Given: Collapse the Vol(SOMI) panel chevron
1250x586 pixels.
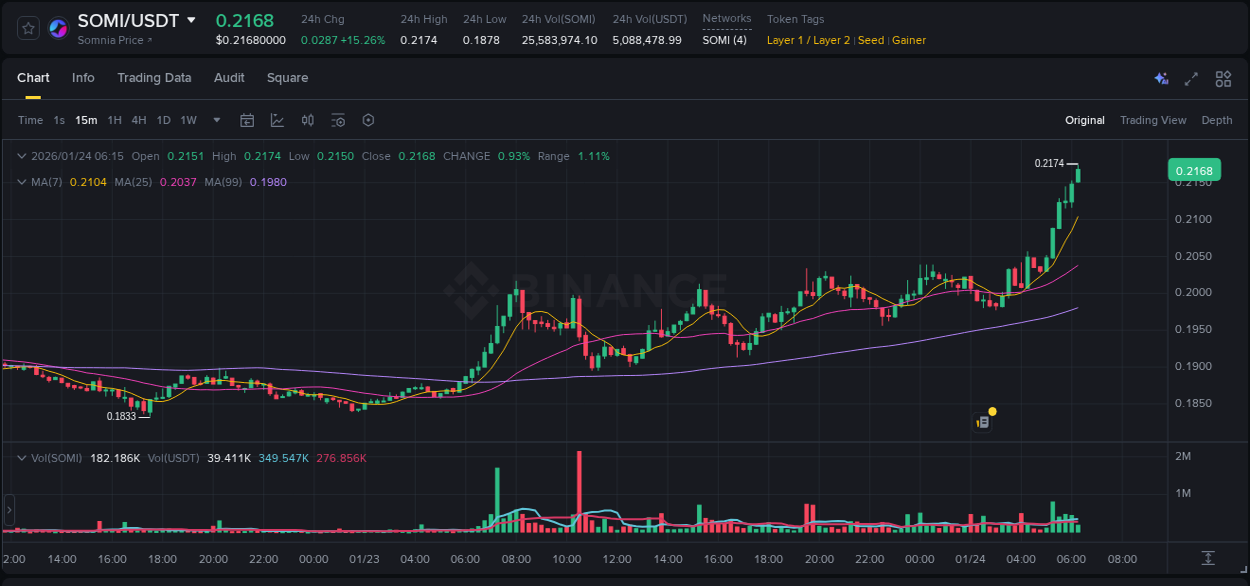Looking at the screenshot, I should point(21,457).
